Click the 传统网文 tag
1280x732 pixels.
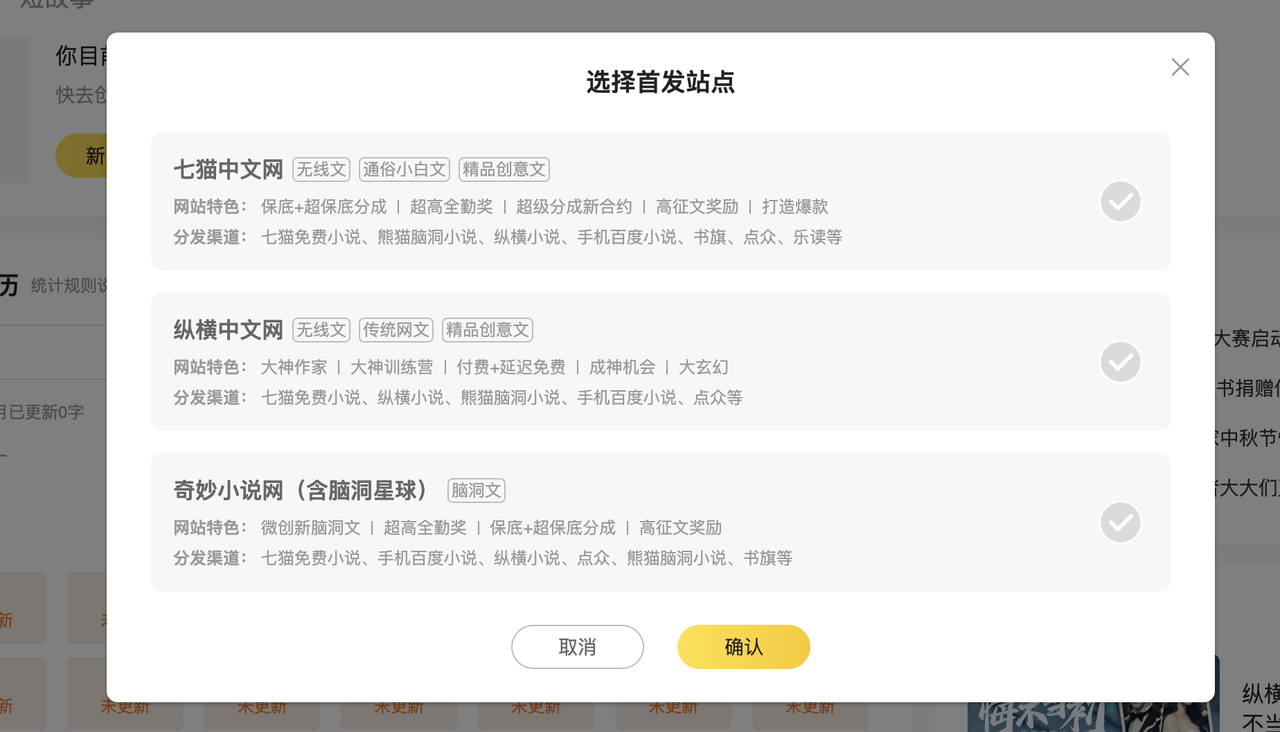pyautogui.click(x=396, y=330)
